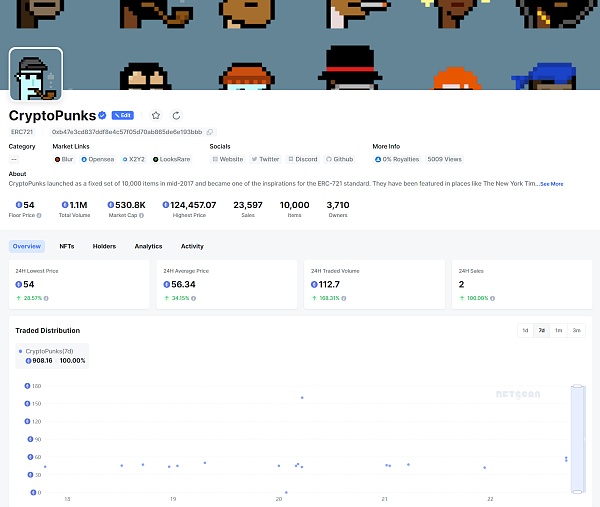Select the 3m chart range
The image size is (600, 507).
(x=576, y=330)
